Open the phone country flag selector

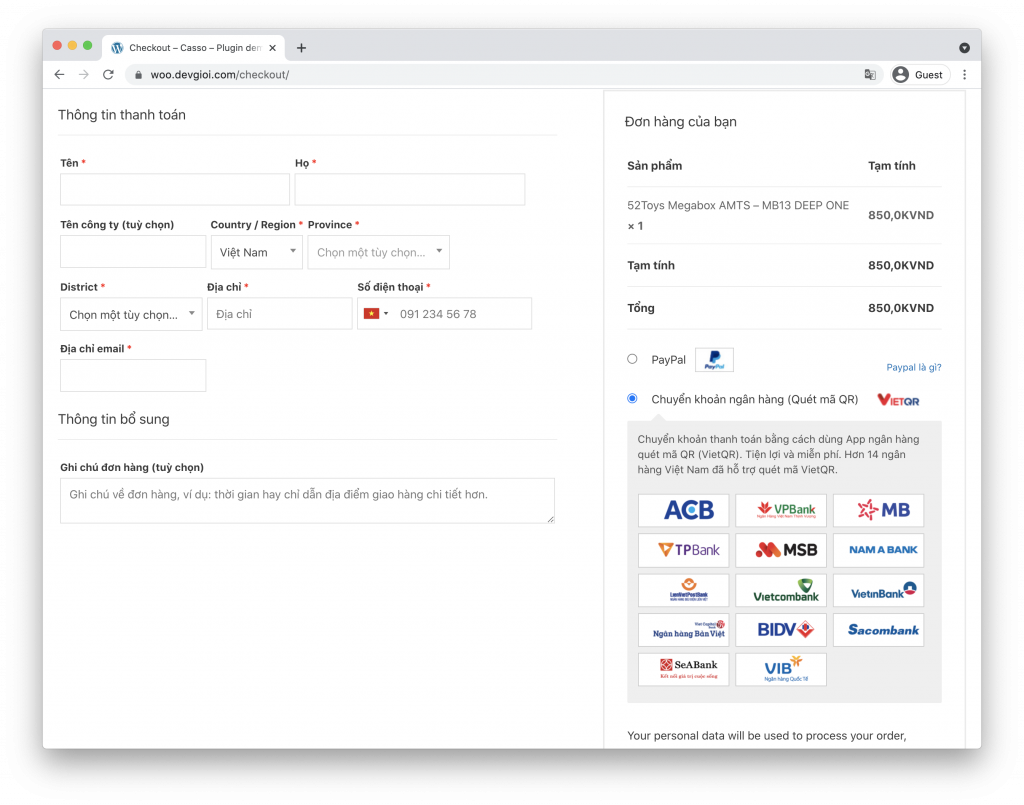(x=376, y=314)
